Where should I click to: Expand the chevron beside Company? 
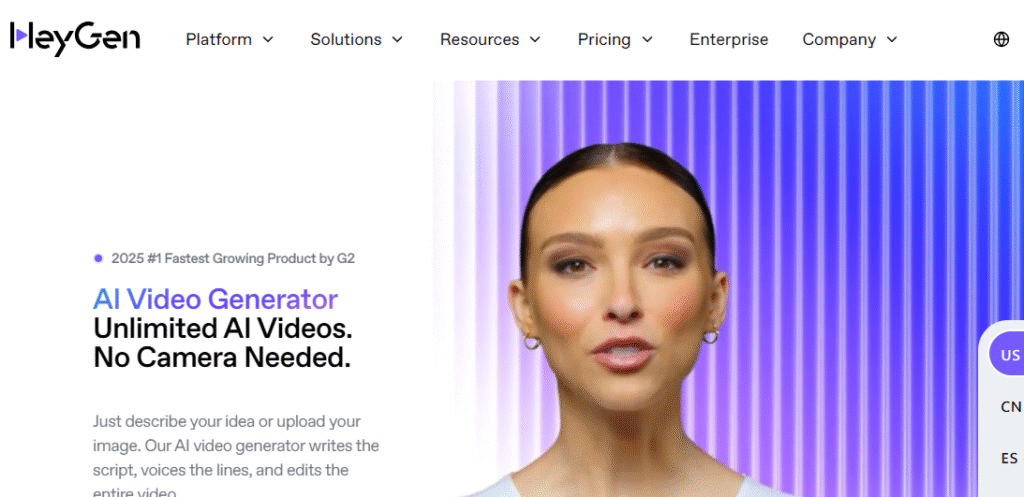[892, 39]
